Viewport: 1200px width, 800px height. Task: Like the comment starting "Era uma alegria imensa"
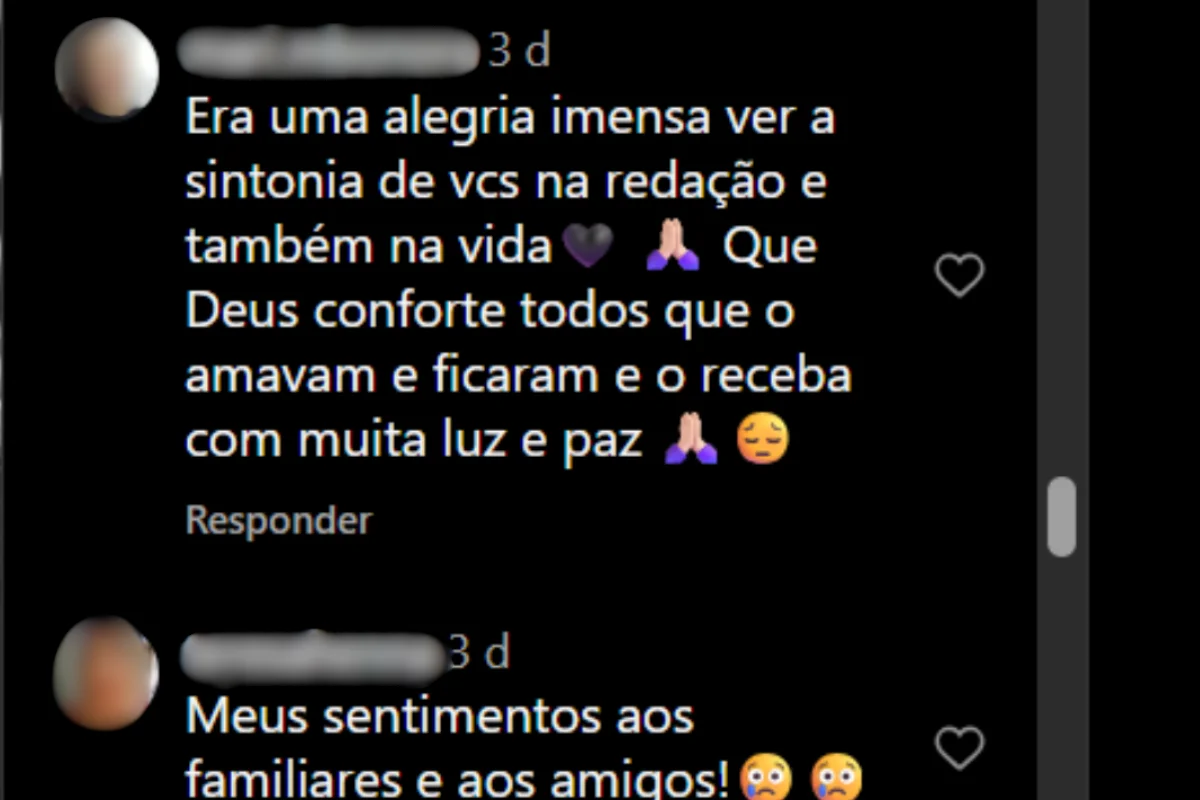959,275
